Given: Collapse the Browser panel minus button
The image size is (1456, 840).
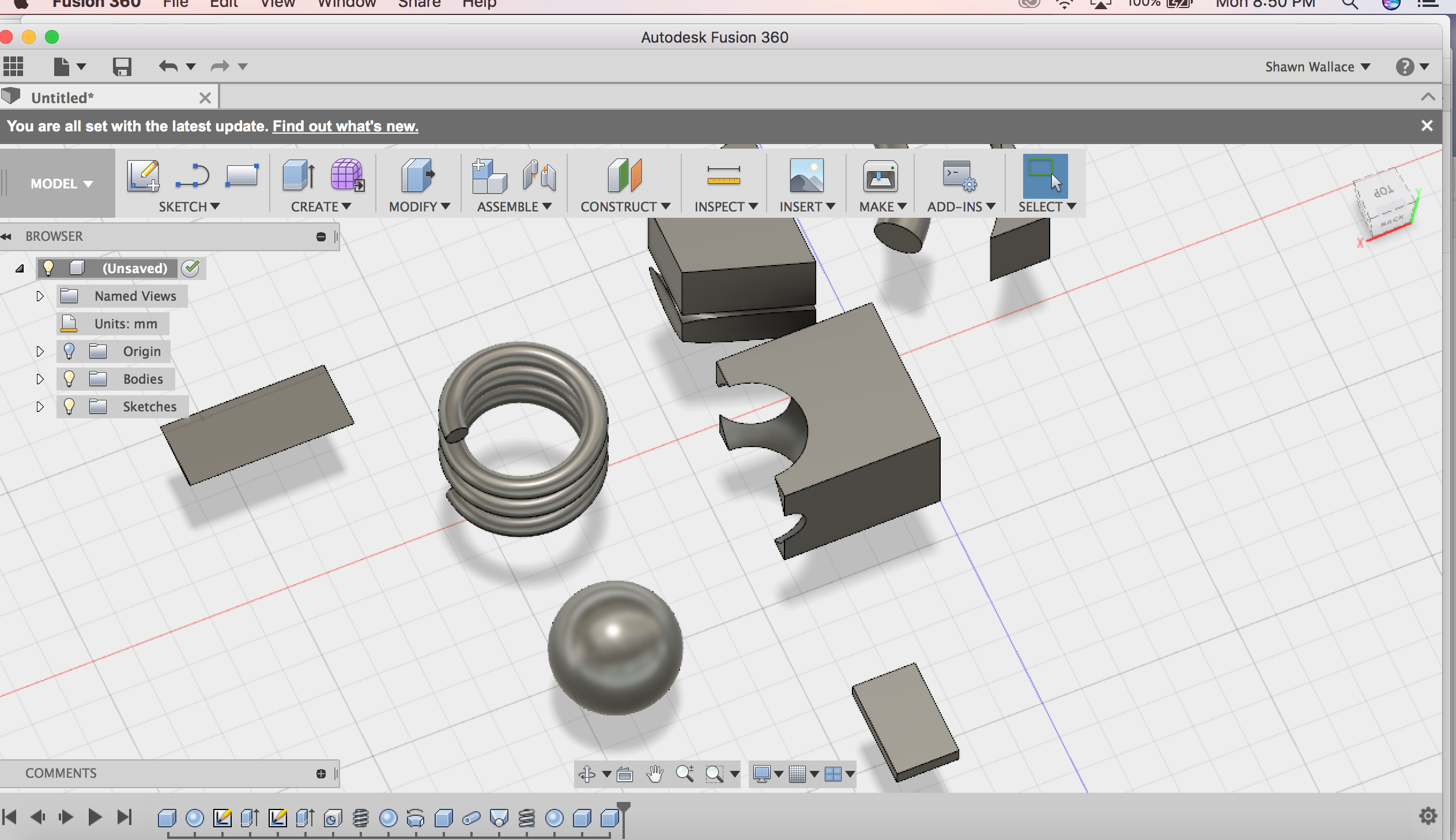Looking at the screenshot, I should pos(322,237).
